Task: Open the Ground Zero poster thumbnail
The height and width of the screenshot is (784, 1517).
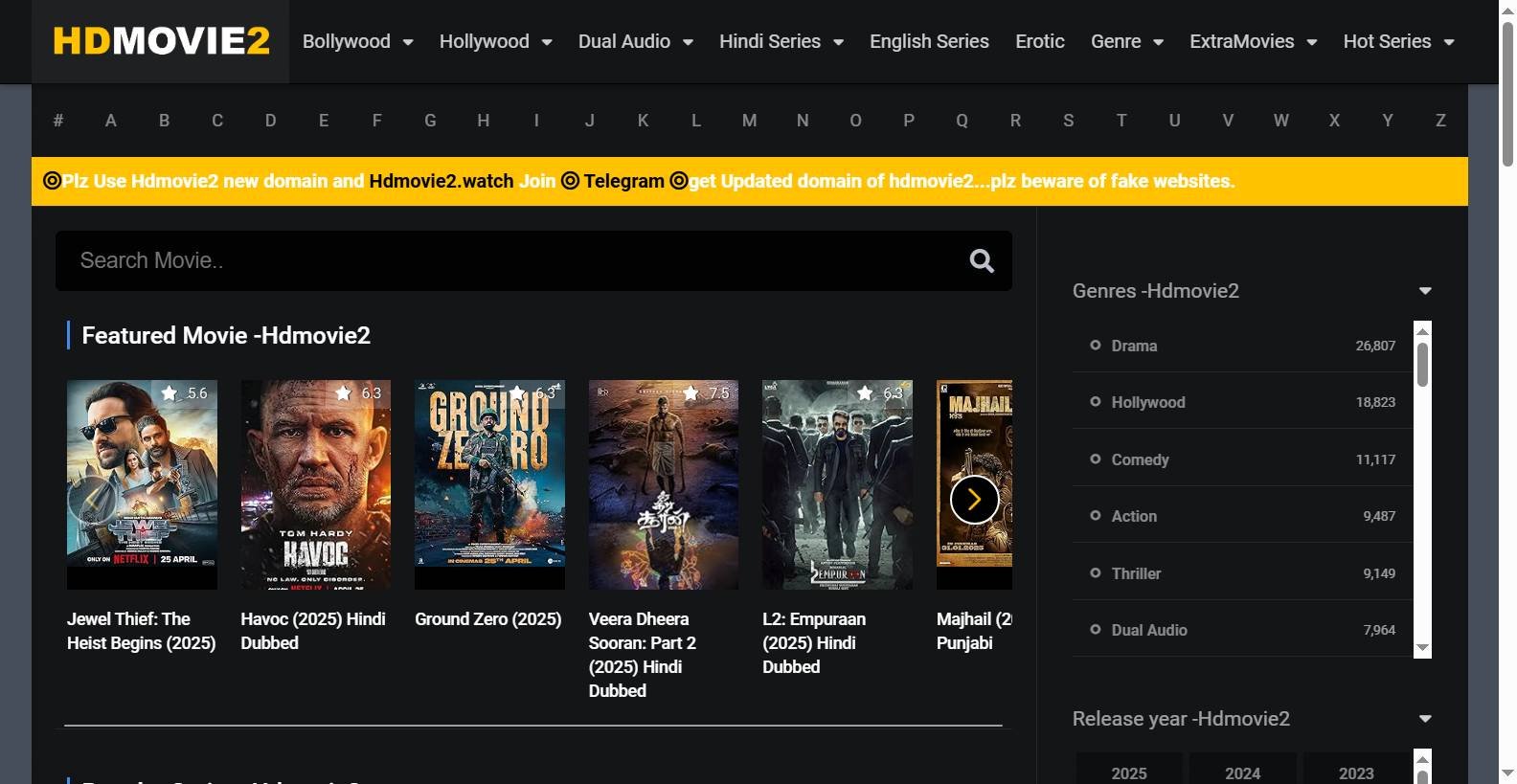Action: pos(489,484)
